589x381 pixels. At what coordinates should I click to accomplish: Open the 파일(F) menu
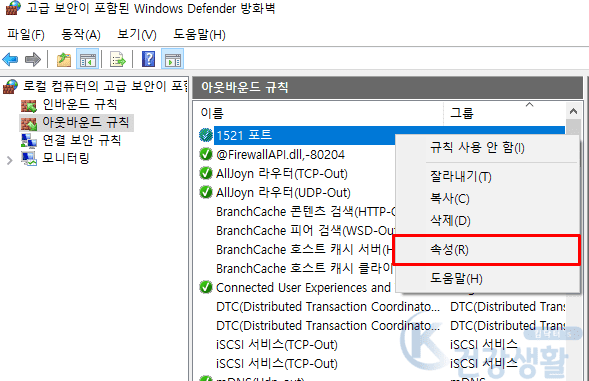(26, 35)
